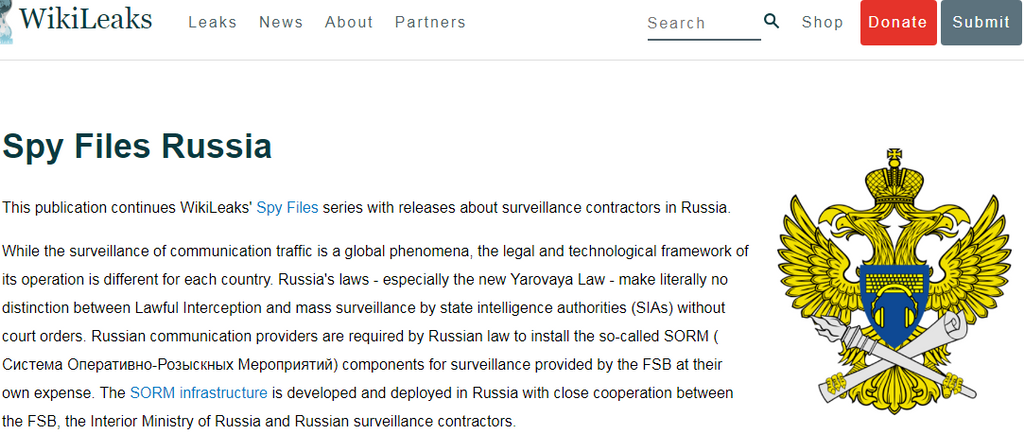
Task: Open the SORM infrastructure link
Action: pyautogui.click(x=198, y=392)
